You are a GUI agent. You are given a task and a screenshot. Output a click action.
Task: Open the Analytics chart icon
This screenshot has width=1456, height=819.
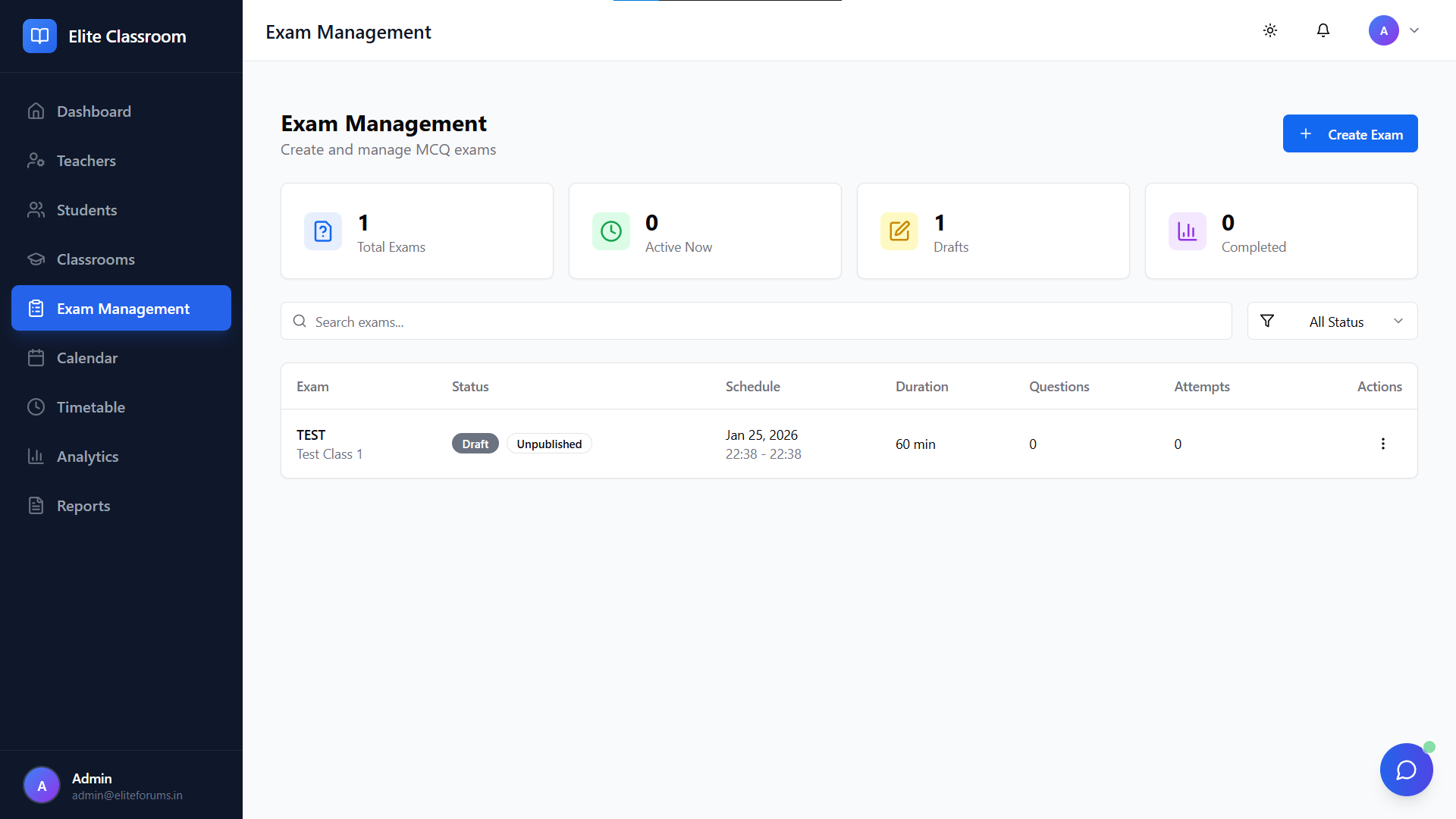pos(37,456)
